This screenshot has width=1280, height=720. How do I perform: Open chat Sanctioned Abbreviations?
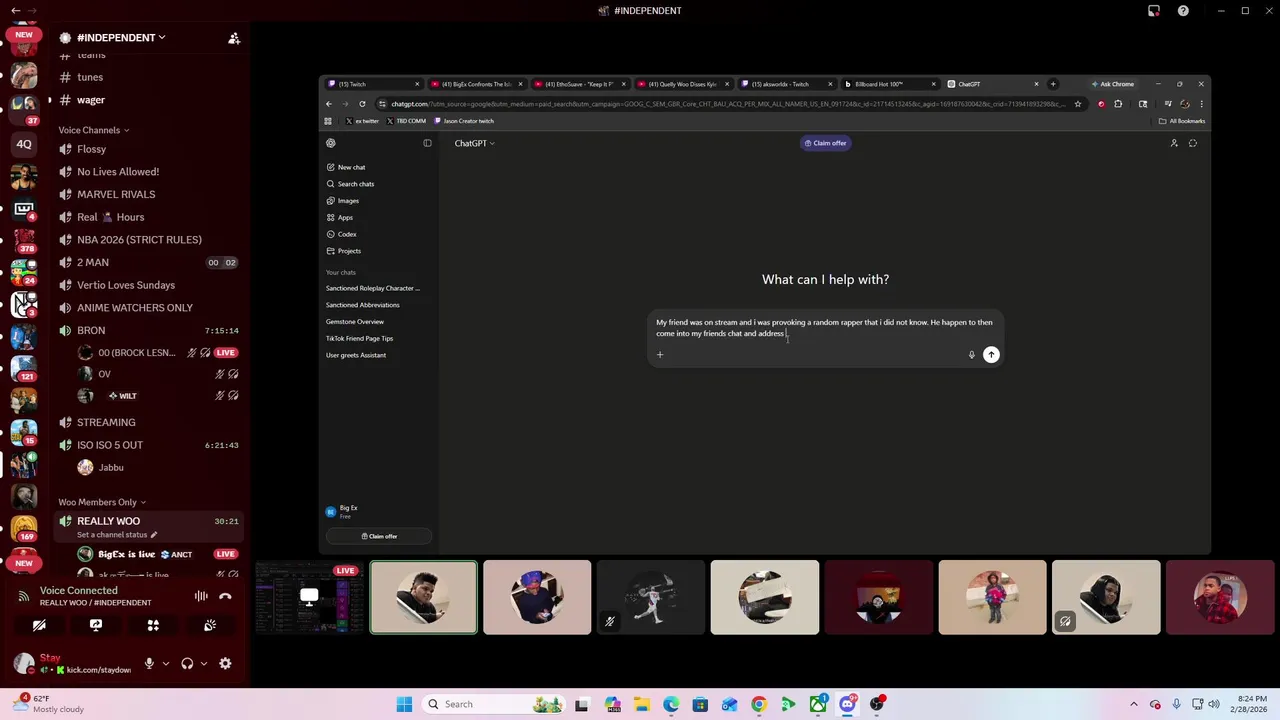tap(362, 305)
